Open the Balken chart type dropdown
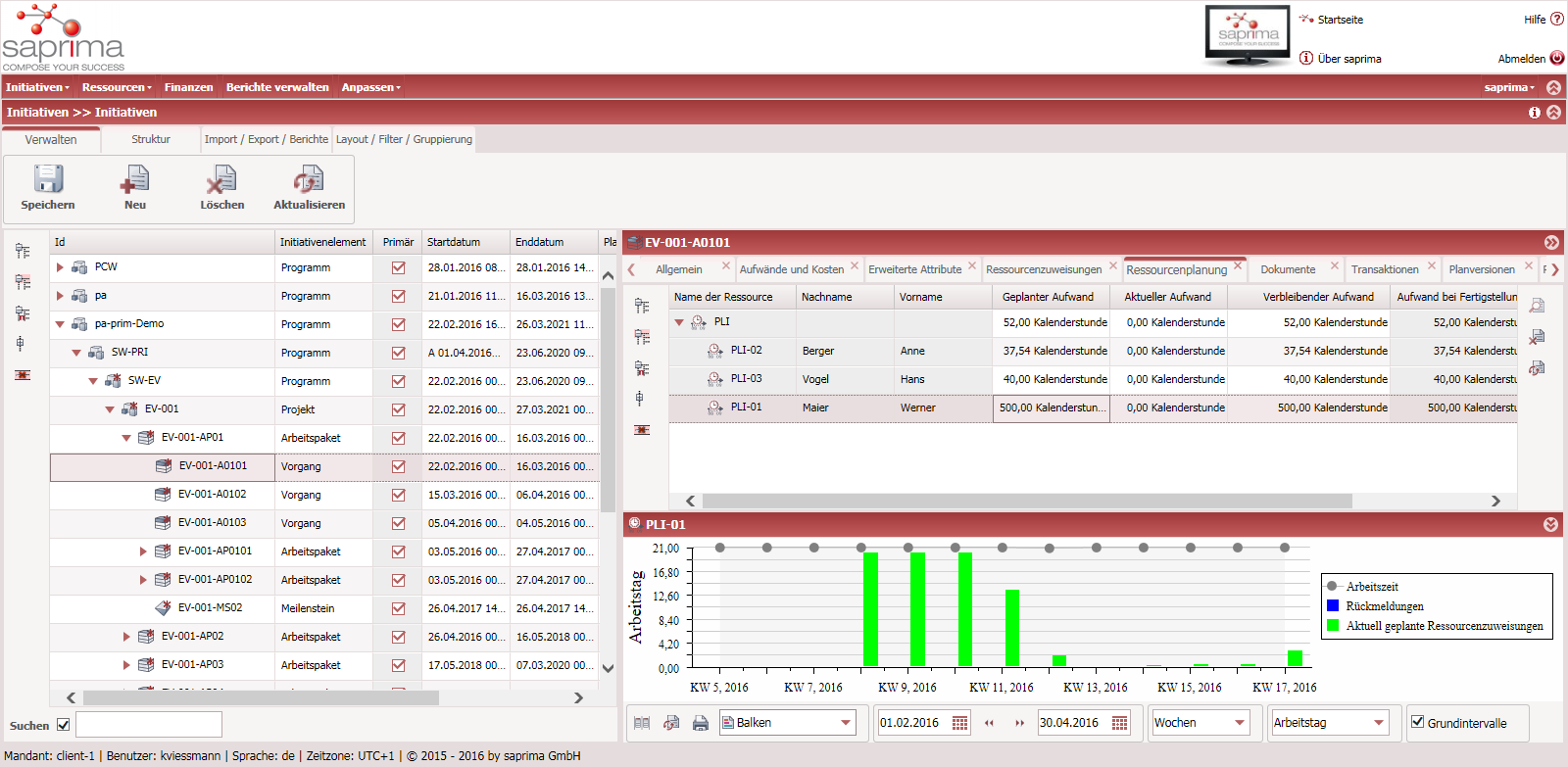Image resolution: width=1568 pixels, height=767 pixels. 846,723
